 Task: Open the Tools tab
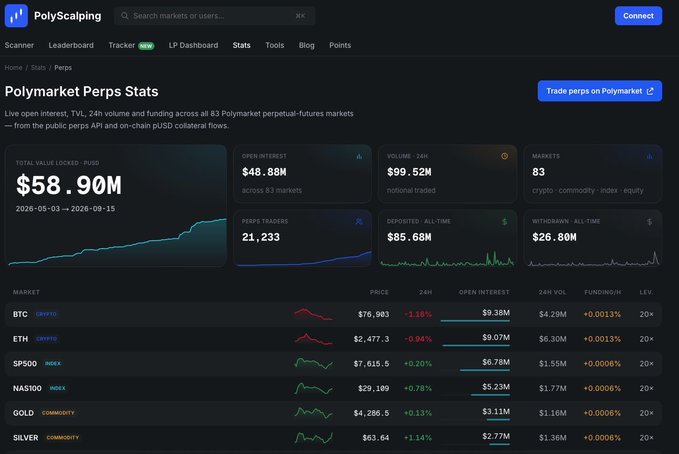point(275,45)
